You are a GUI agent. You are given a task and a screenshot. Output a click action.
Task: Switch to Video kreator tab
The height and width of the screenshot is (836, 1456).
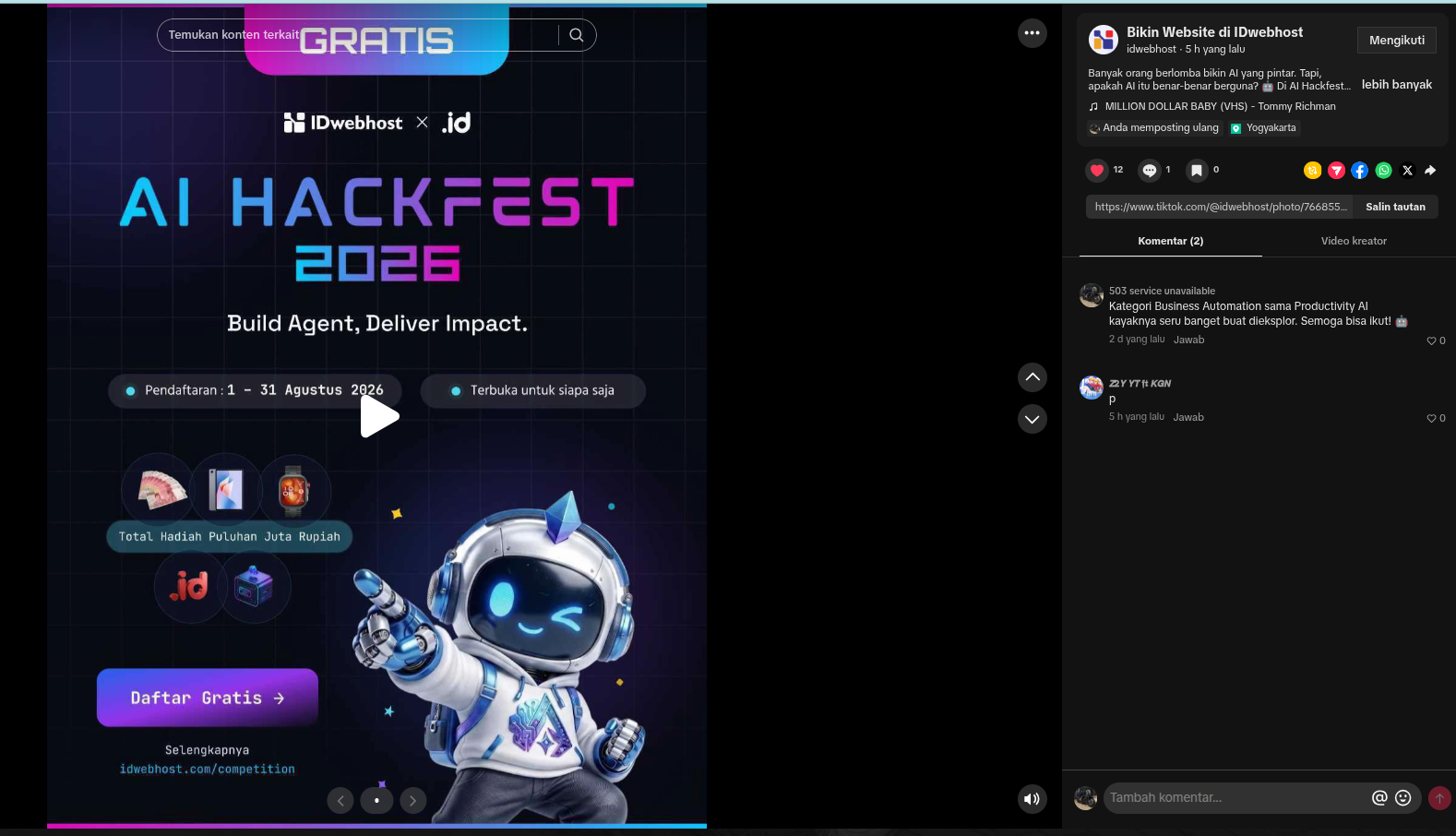[x=1354, y=241]
